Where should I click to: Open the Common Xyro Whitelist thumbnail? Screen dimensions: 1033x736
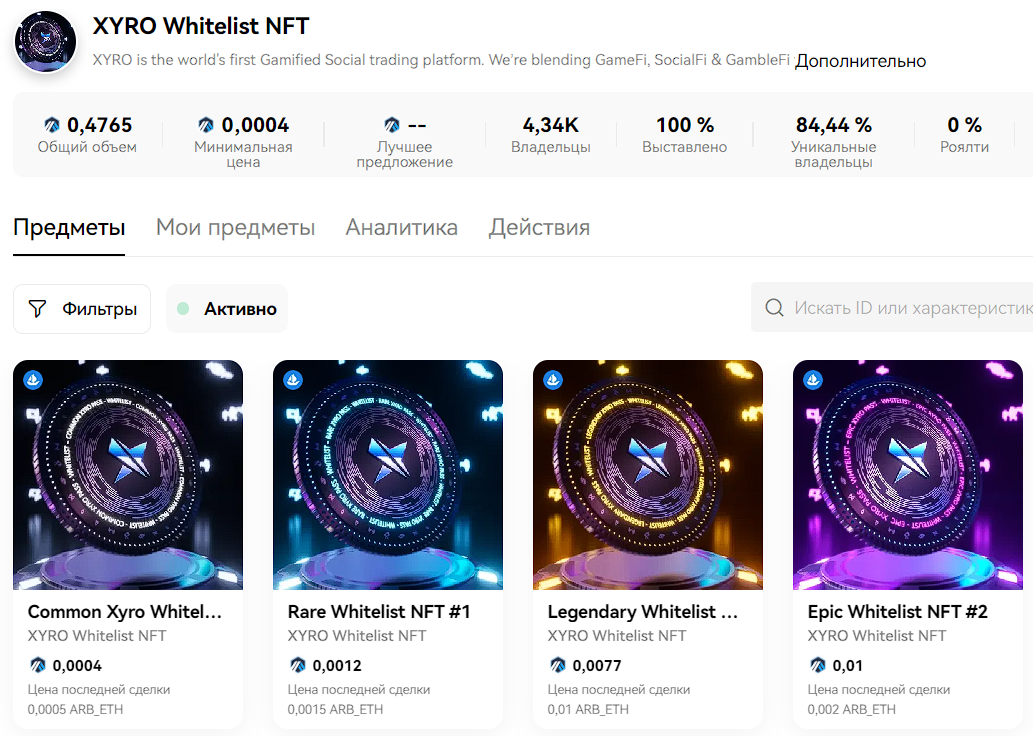(x=128, y=475)
